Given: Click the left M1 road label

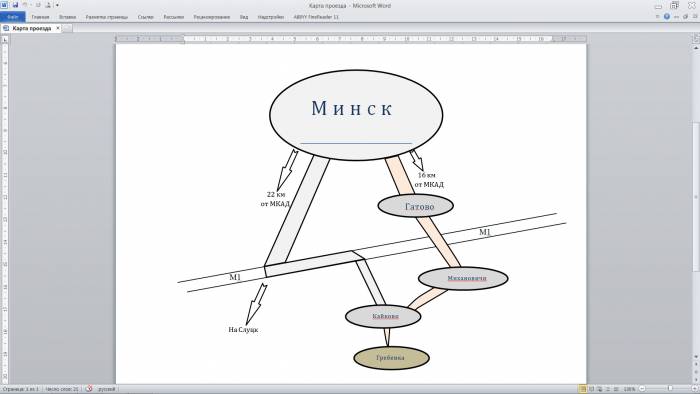Looking at the screenshot, I should 235,277.
